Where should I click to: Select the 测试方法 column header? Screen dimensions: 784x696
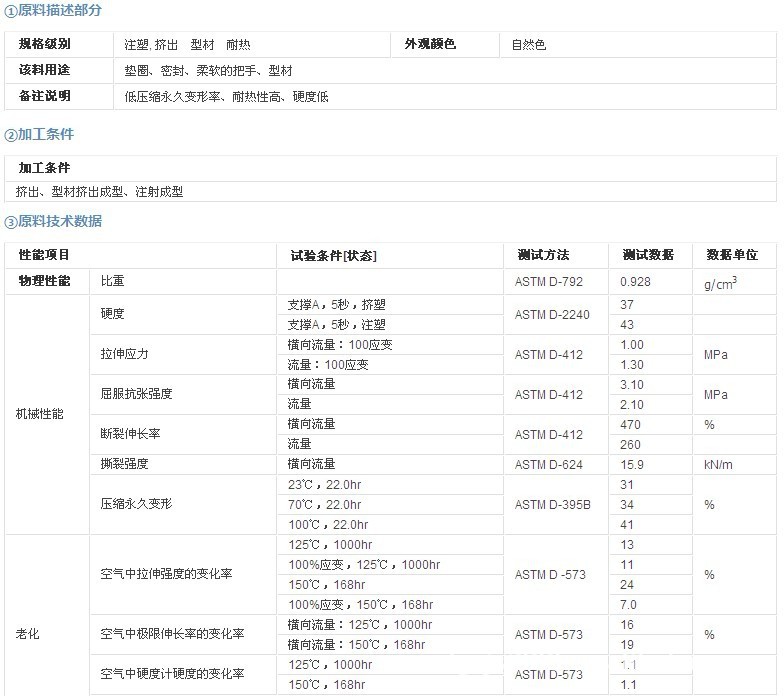[x=543, y=255]
